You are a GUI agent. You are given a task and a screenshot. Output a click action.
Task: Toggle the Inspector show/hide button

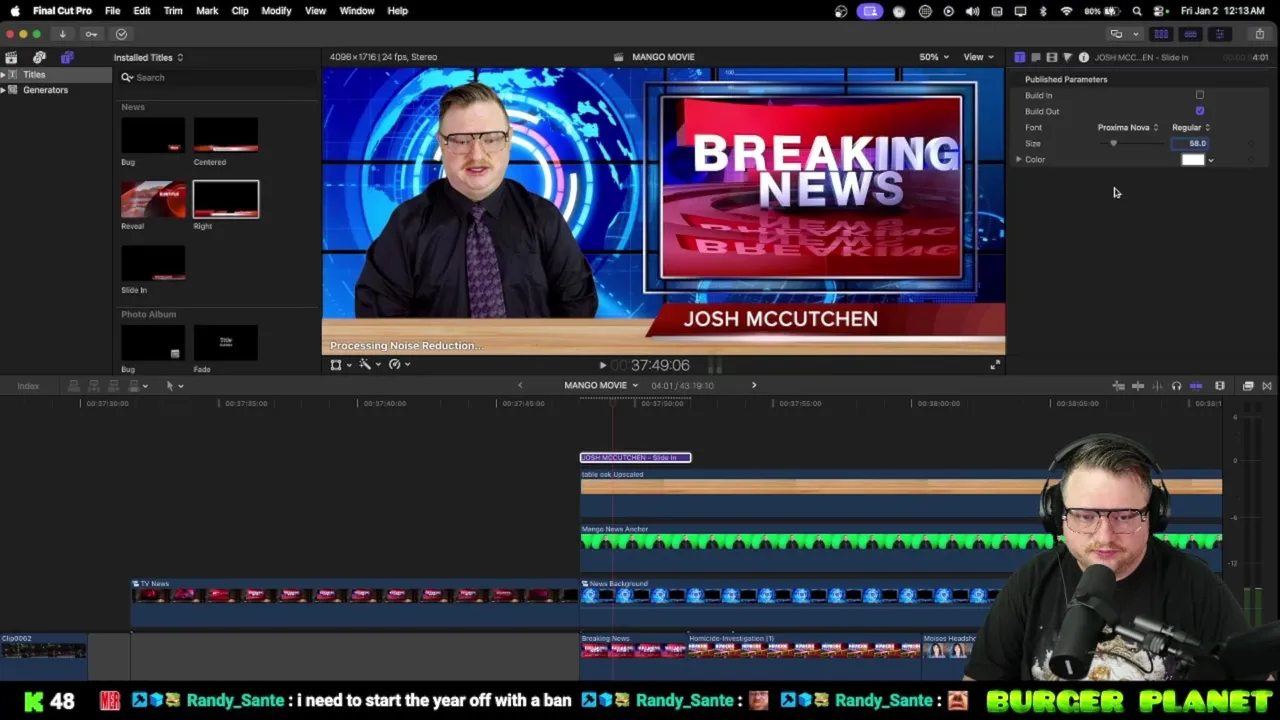[1219, 34]
